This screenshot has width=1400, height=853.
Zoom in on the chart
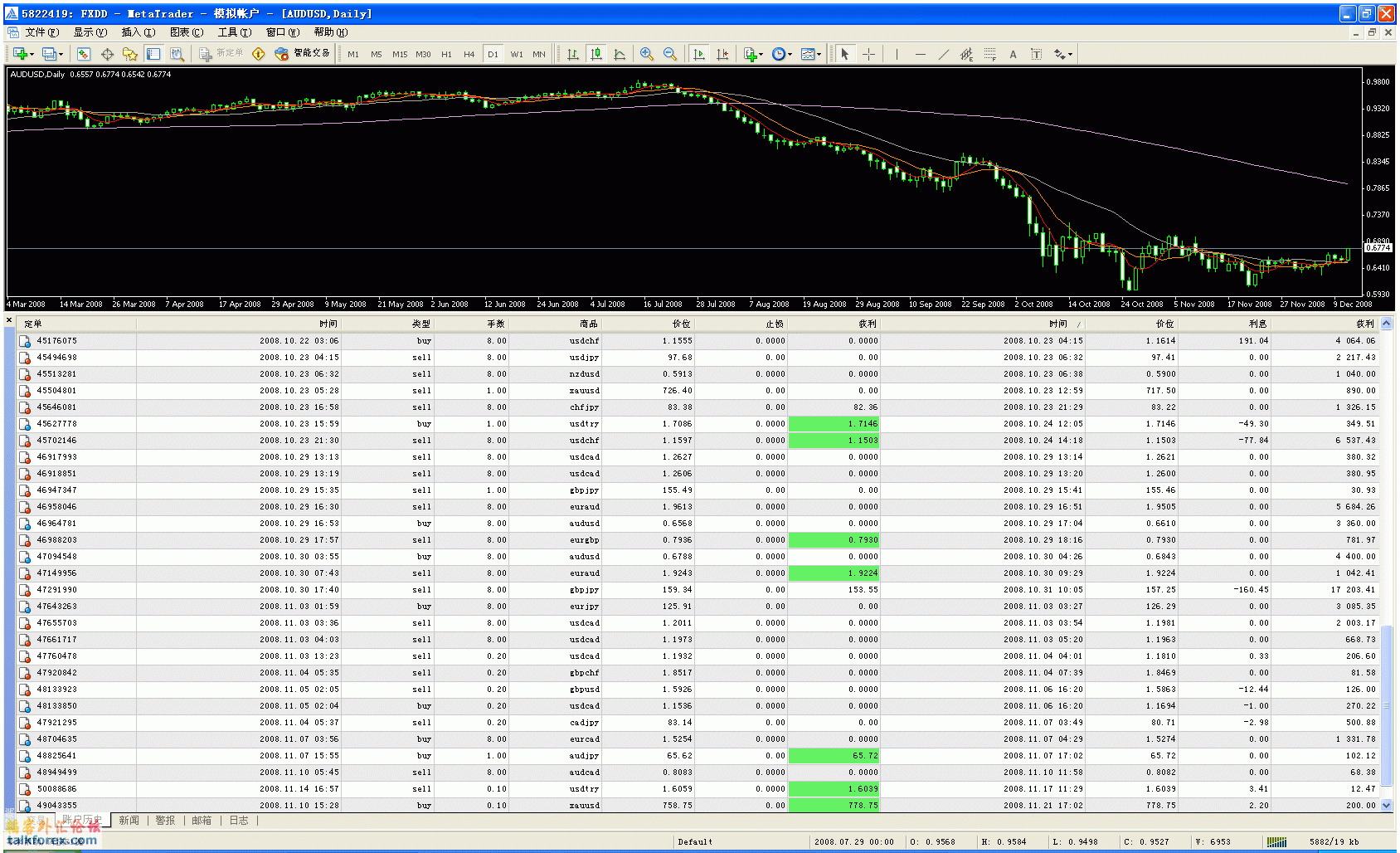pos(647,54)
